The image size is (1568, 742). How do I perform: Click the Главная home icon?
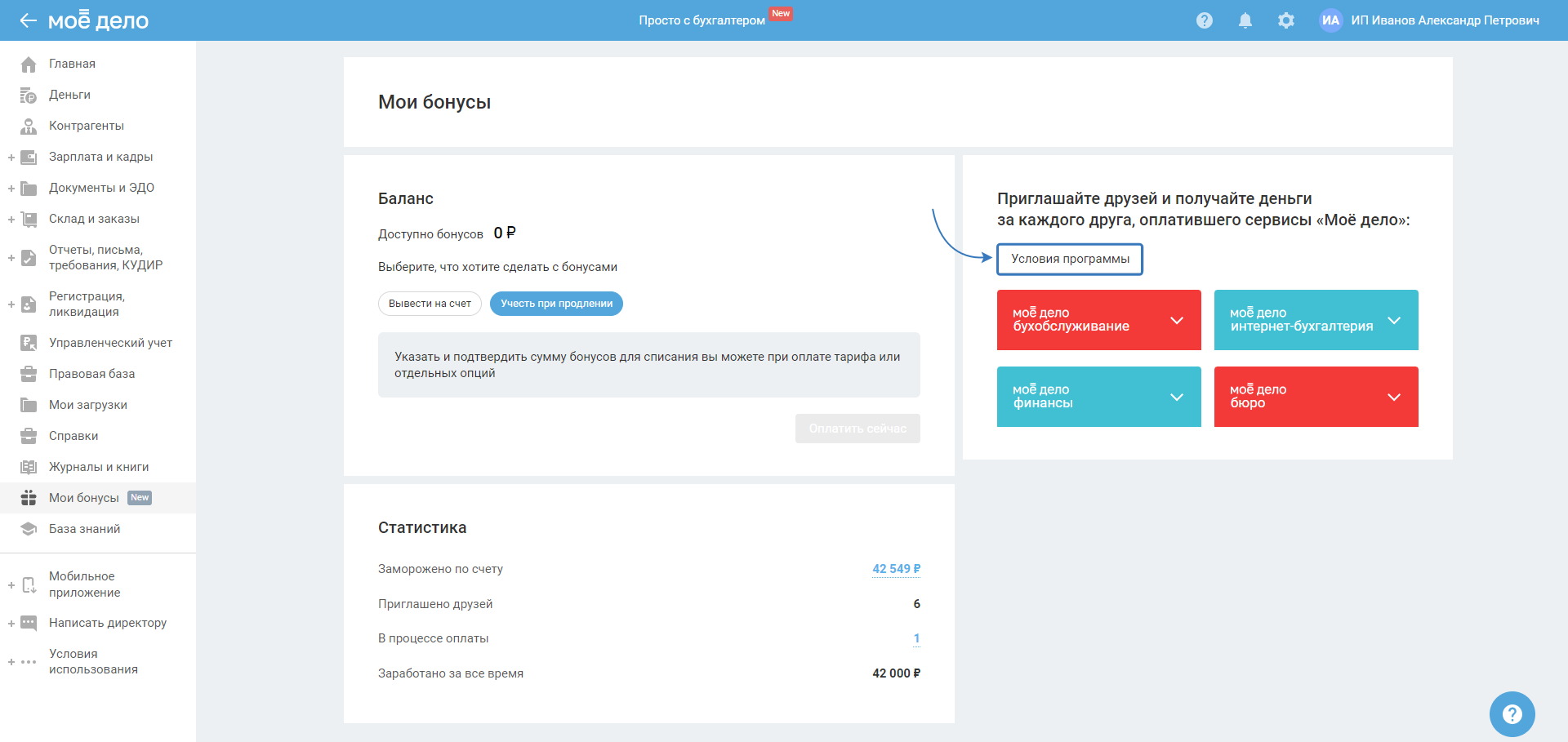click(x=29, y=64)
